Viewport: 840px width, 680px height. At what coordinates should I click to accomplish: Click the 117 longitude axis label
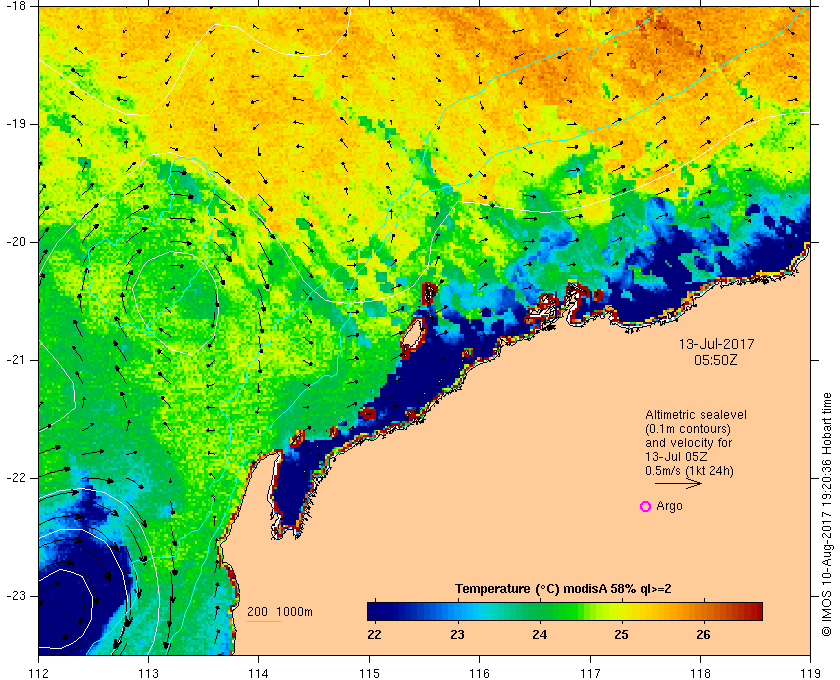589,673
